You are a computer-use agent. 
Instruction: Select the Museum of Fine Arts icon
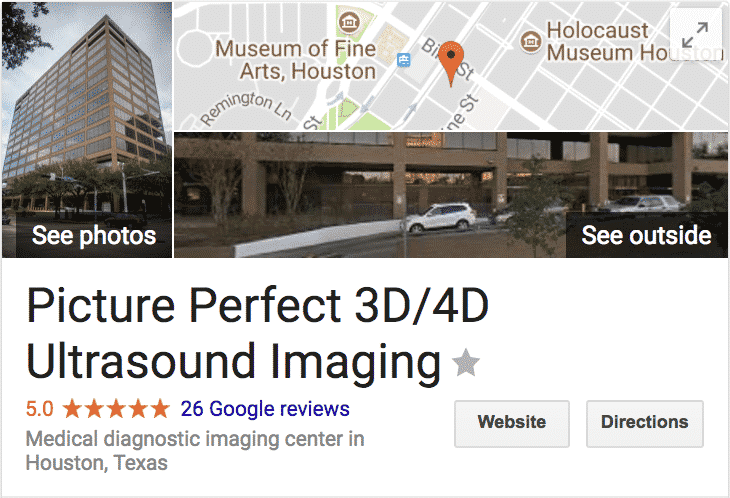(x=349, y=21)
